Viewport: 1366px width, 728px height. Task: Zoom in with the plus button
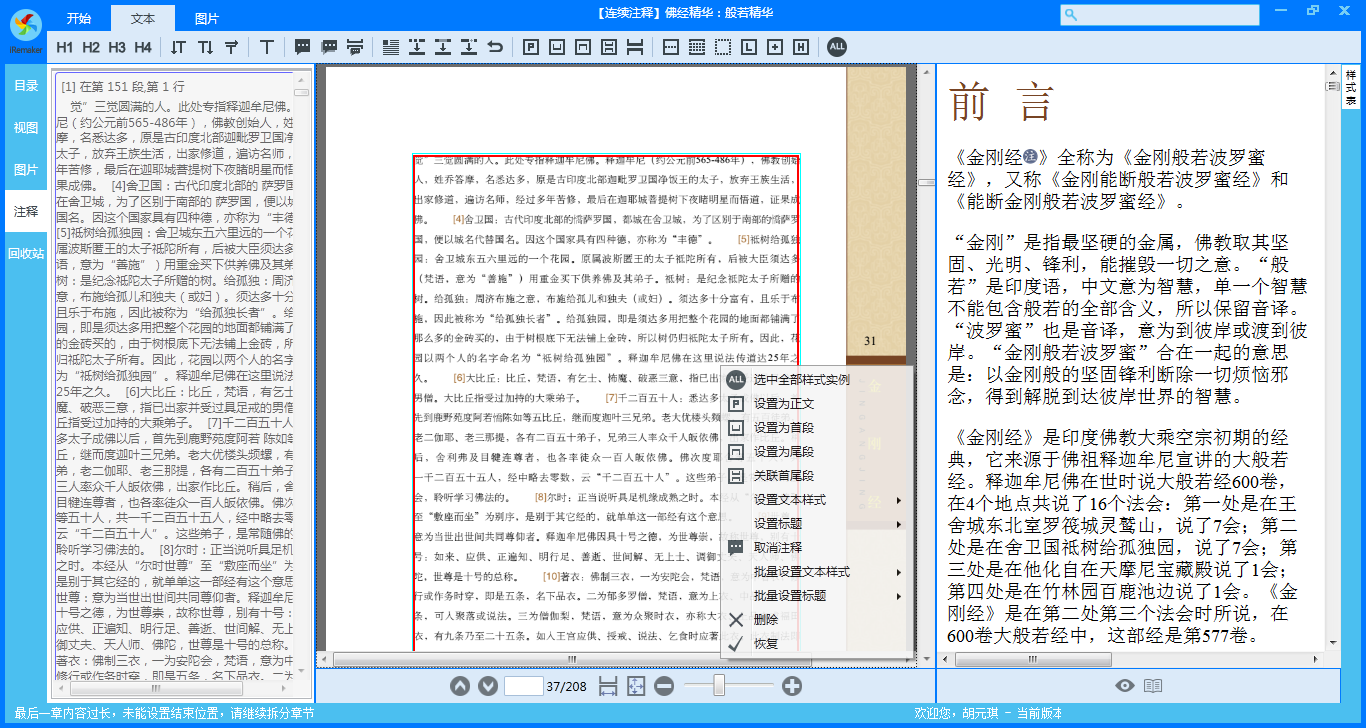point(792,686)
